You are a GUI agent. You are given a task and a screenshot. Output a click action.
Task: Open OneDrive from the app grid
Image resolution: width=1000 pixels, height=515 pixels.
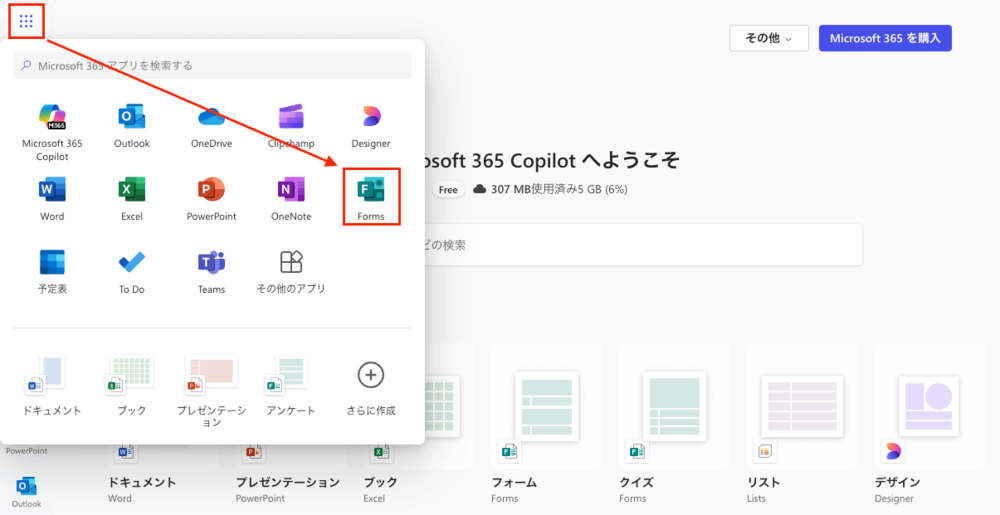211,125
